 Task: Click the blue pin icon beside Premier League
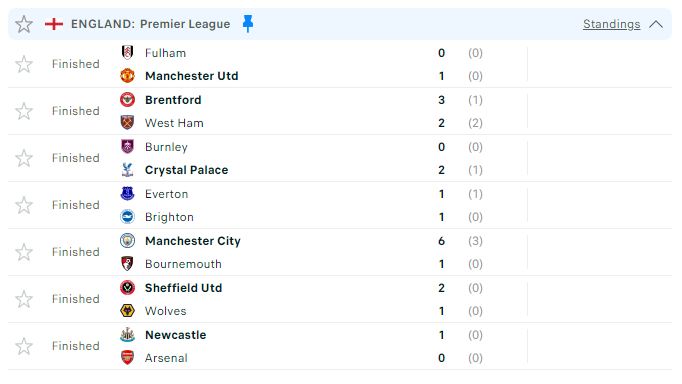point(247,23)
